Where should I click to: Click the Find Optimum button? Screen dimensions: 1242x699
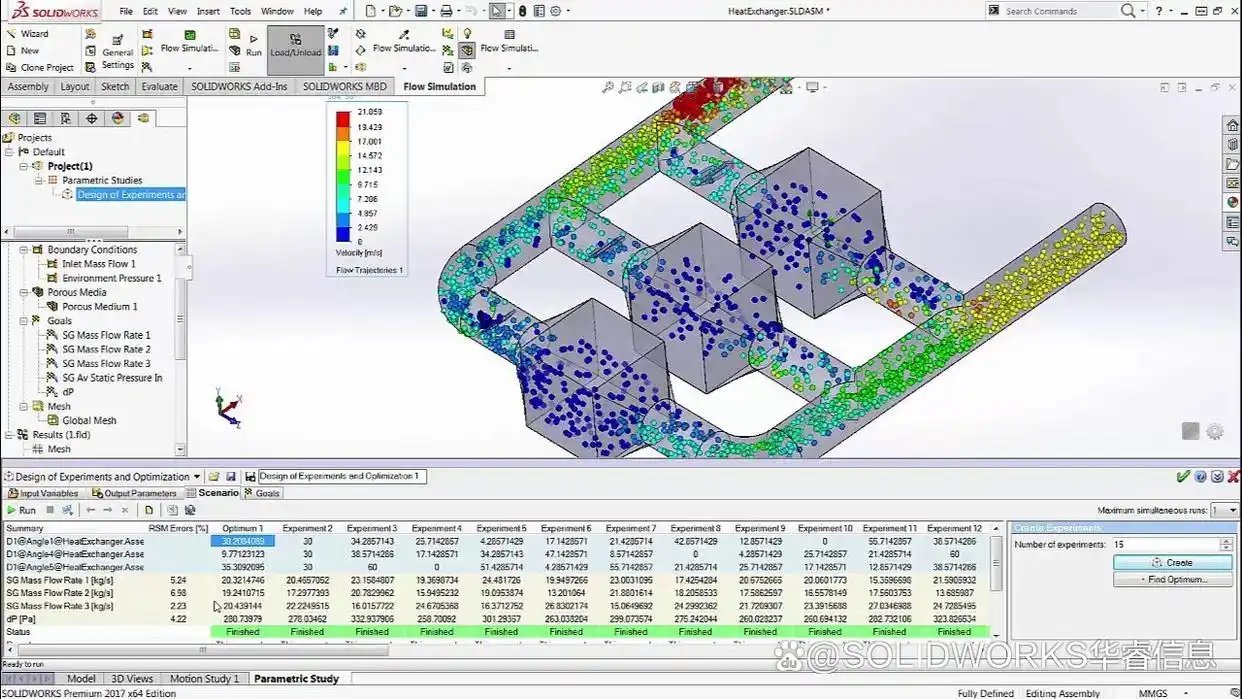pyautogui.click(x=1173, y=580)
